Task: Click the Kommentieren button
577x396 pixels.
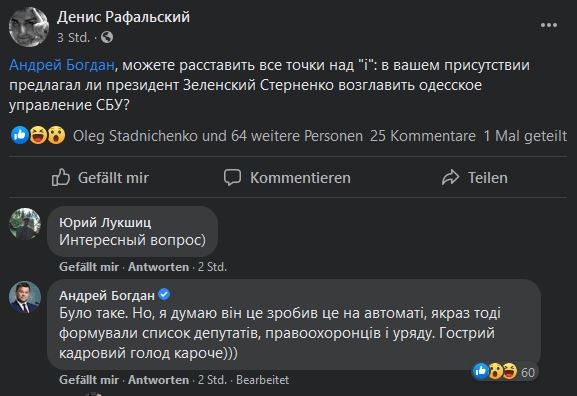Action: 287,178
